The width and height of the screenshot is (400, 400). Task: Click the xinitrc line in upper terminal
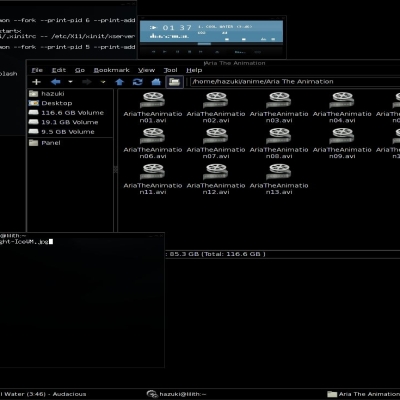(x=68, y=36)
